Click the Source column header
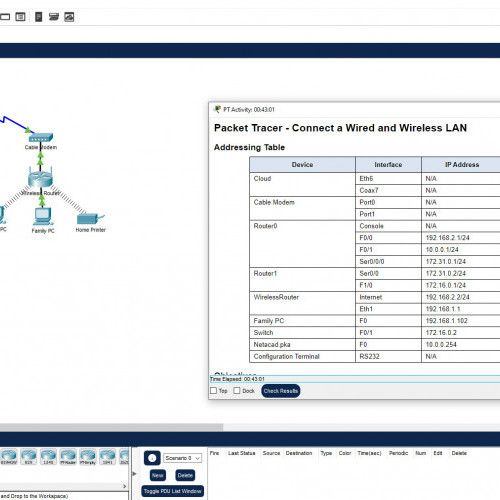The width and height of the screenshot is (500, 500). click(271, 453)
